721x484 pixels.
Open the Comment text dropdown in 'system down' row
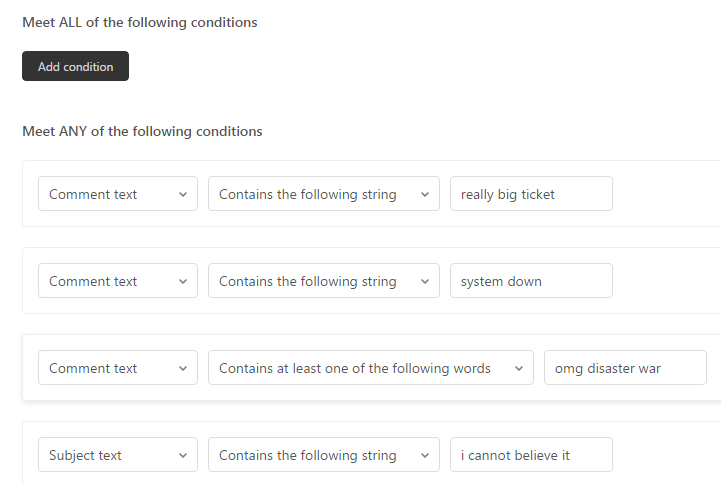pos(117,281)
